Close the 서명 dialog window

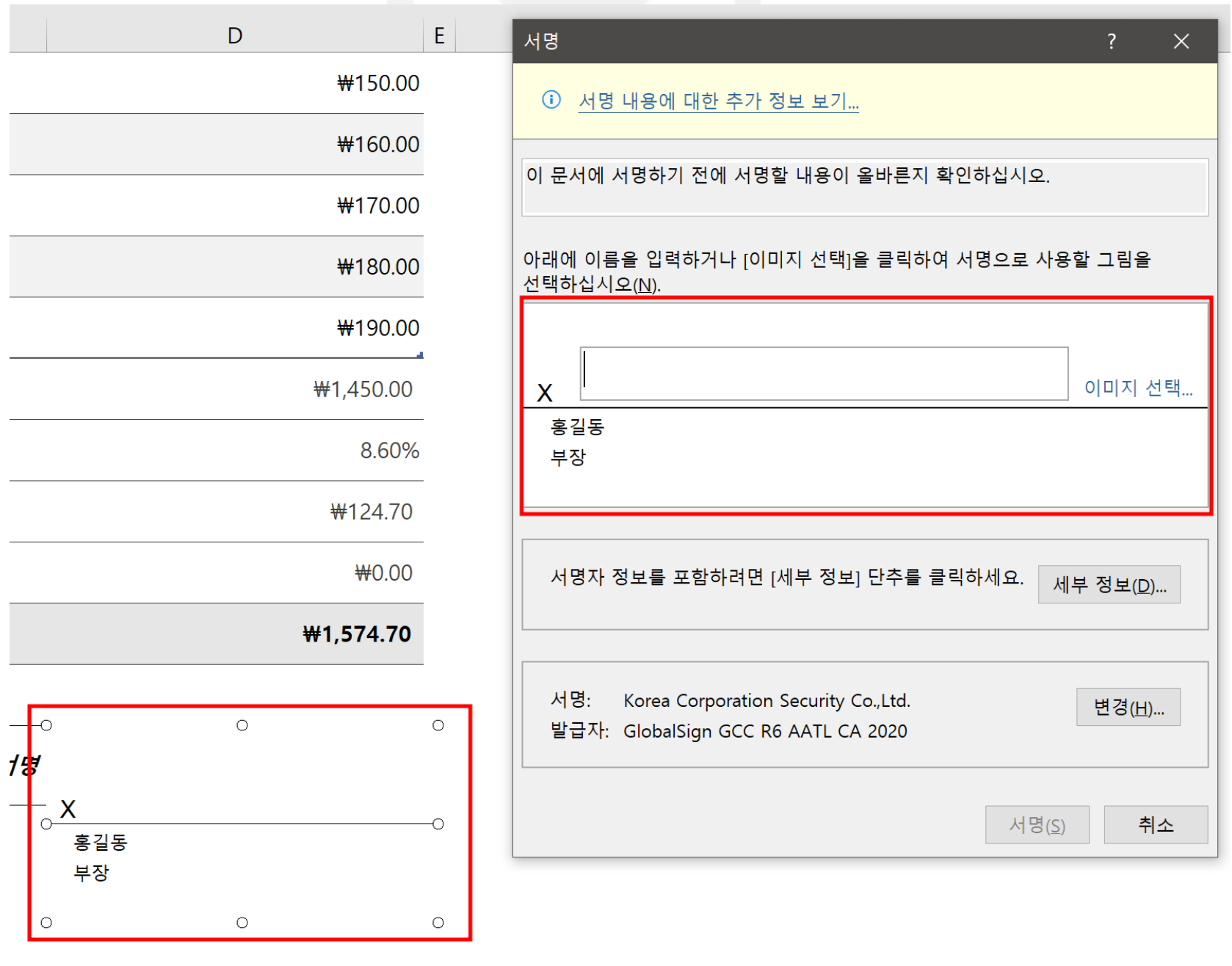click(x=1181, y=41)
